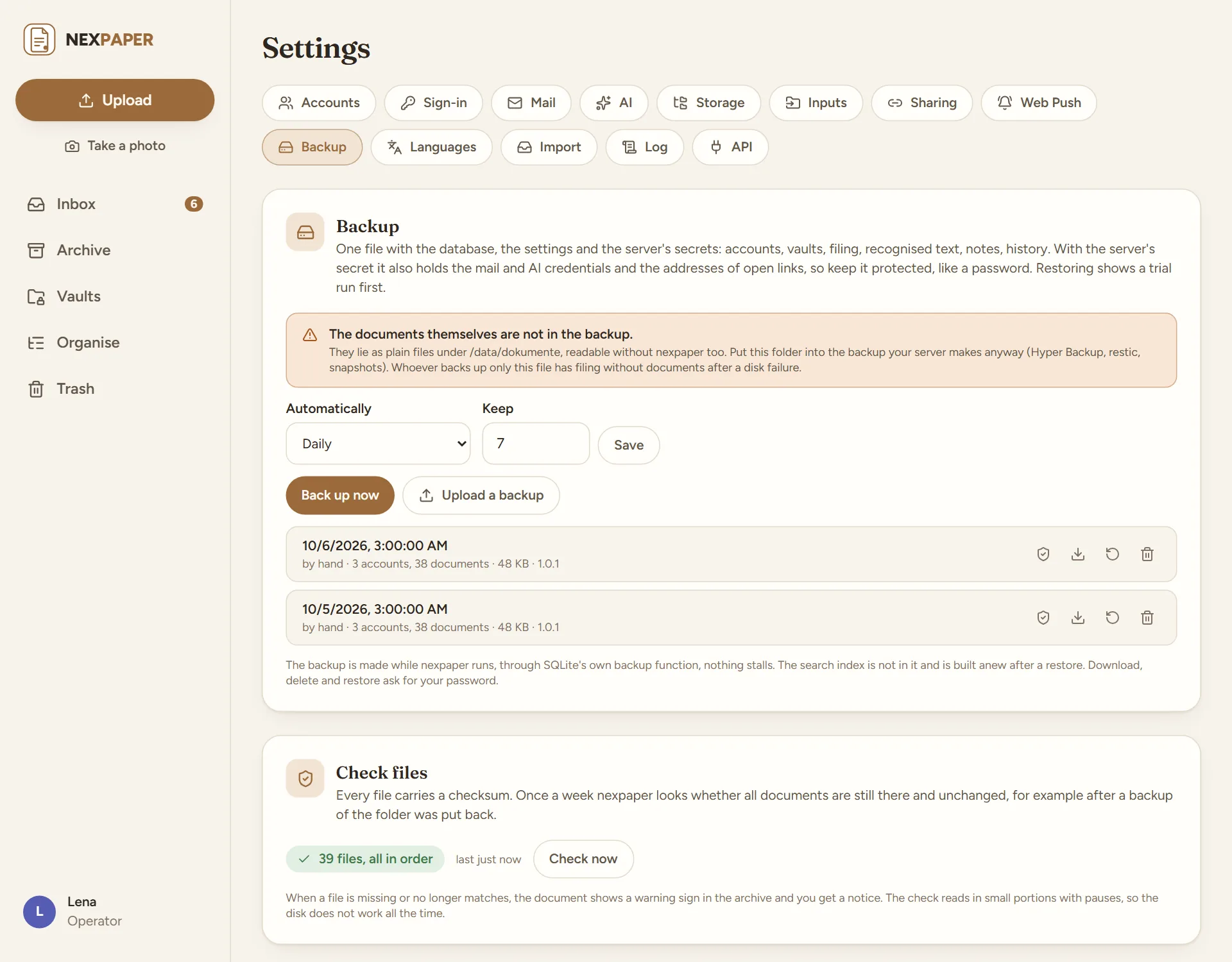Switch to the Accounts settings tab

[x=319, y=103]
